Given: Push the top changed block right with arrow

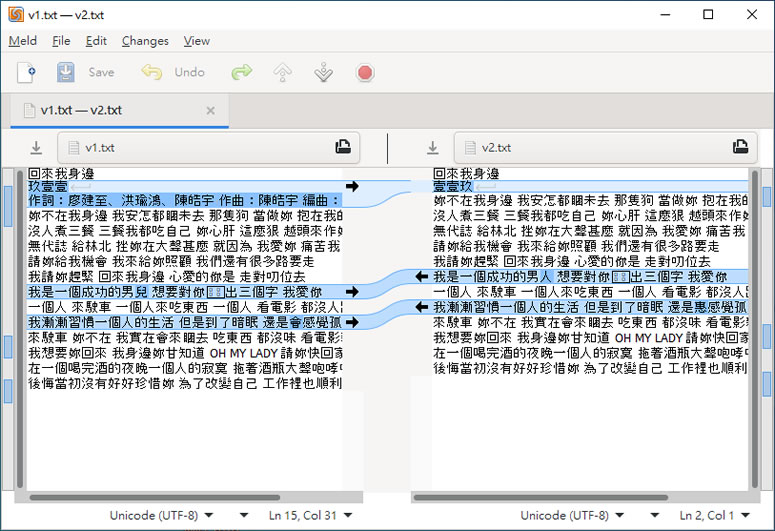Looking at the screenshot, I should click(351, 187).
